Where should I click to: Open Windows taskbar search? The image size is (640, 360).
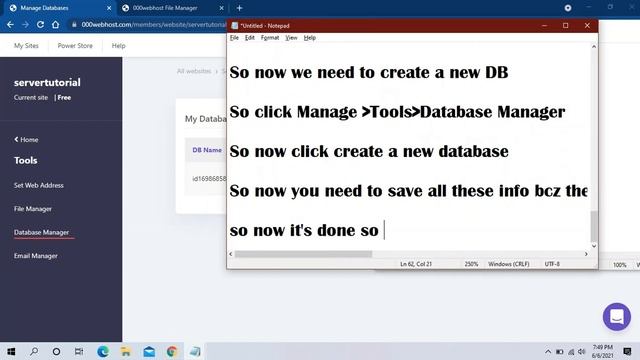coord(34,351)
